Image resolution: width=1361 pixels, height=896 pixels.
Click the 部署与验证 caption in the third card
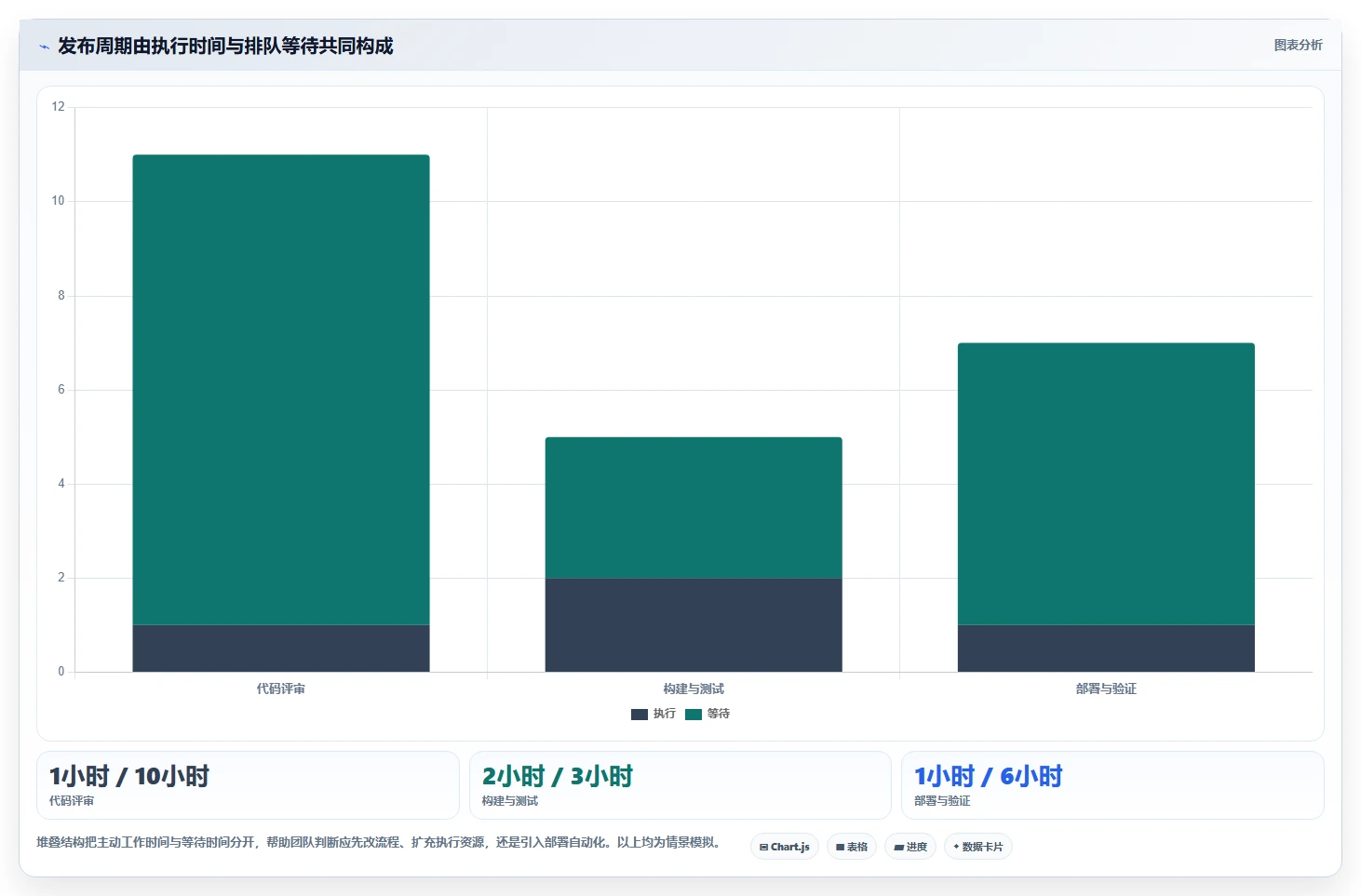pyautogui.click(x=942, y=801)
